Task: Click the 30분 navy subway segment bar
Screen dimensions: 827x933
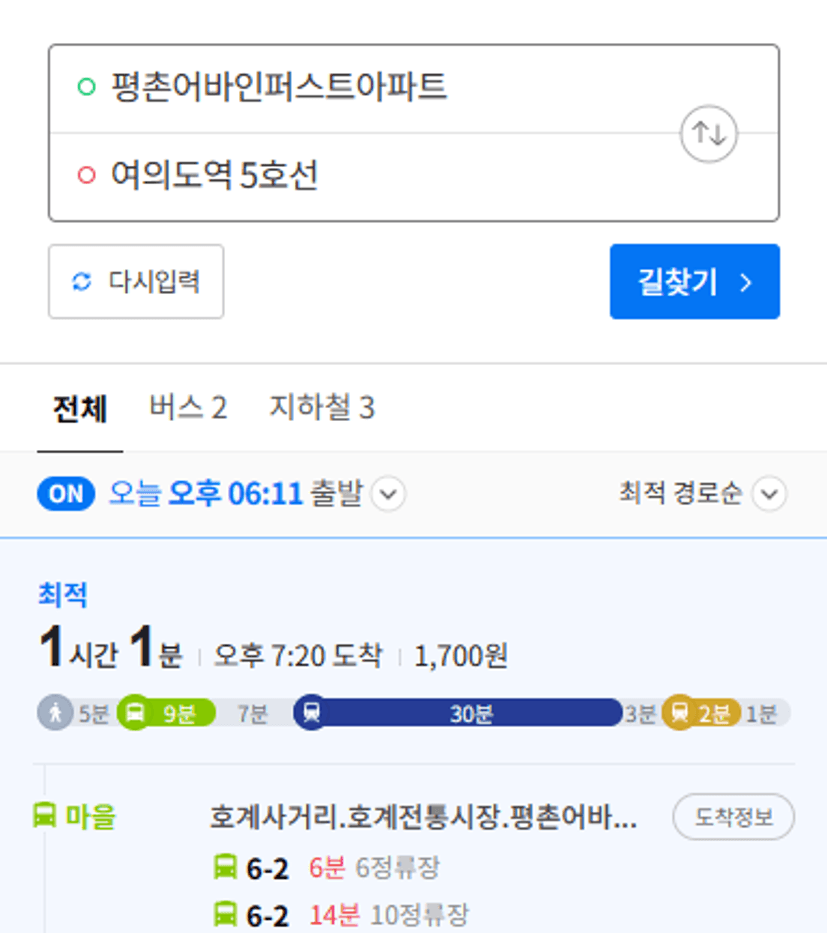Action: [x=470, y=713]
